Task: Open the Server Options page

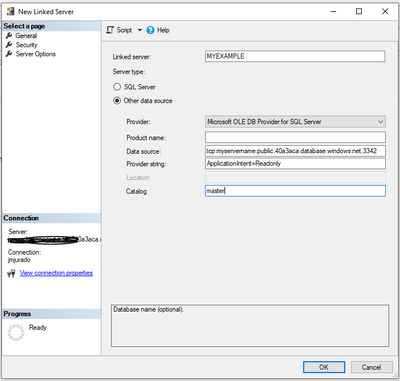Action: pyautogui.click(x=36, y=54)
